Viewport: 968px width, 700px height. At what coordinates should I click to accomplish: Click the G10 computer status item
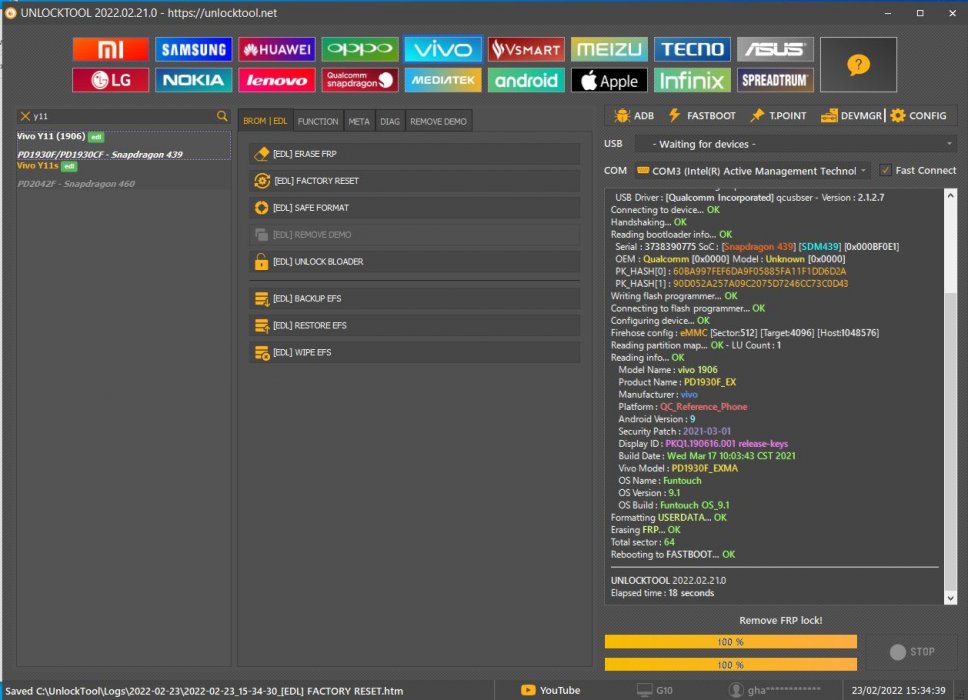pyautogui.click(x=655, y=690)
